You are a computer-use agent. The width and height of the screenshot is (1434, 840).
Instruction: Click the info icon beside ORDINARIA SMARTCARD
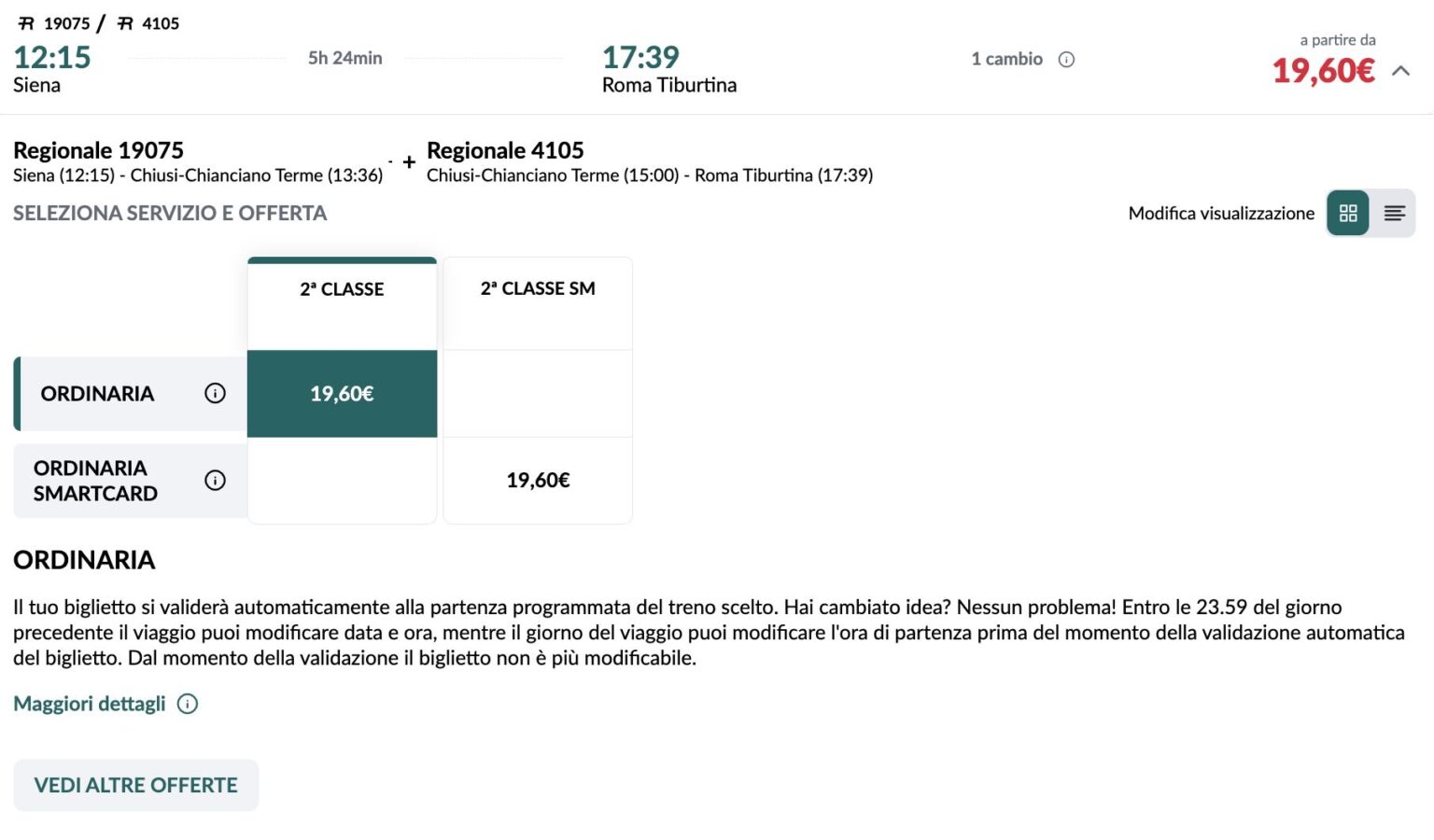[x=216, y=481]
